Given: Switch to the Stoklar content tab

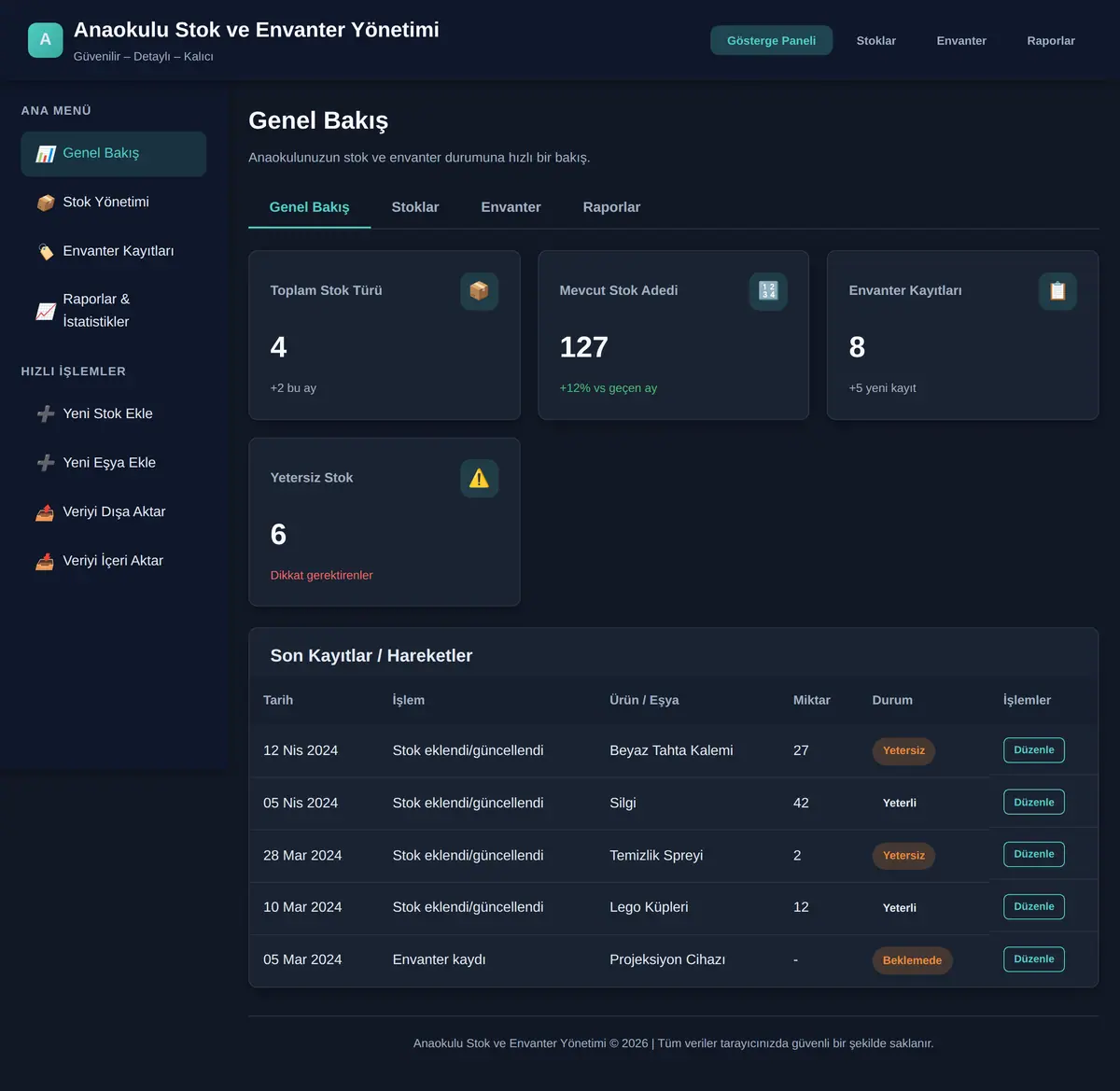Looking at the screenshot, I should click(415, 207).
